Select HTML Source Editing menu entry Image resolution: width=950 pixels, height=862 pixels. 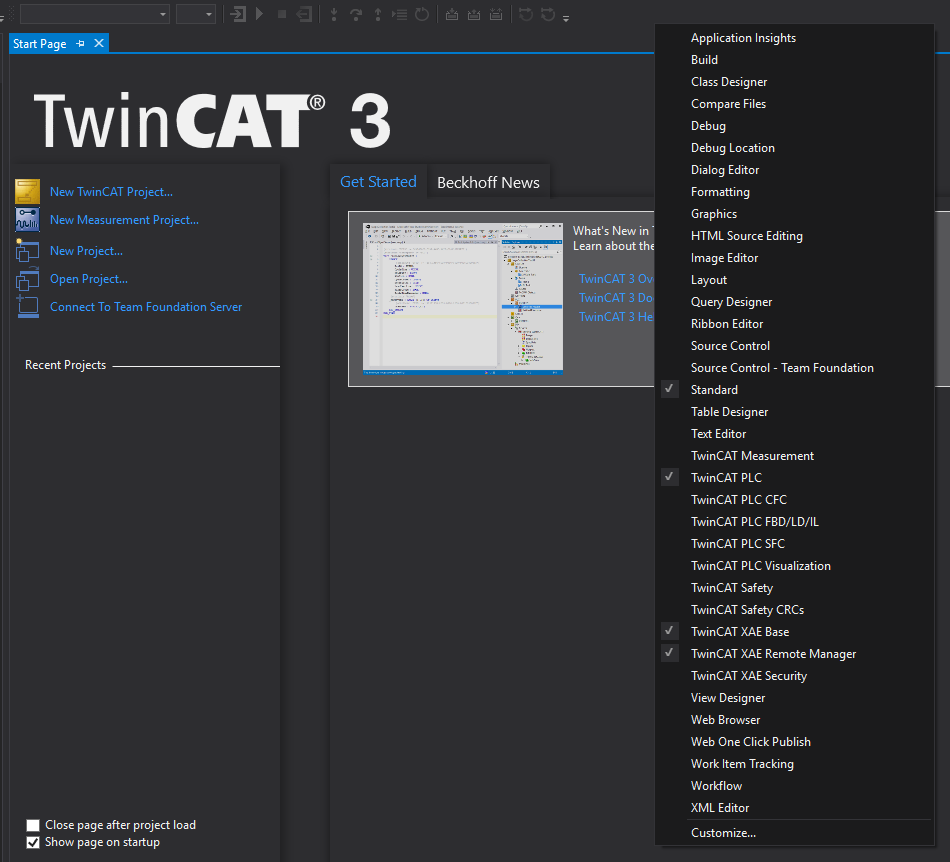coord(794,236)
